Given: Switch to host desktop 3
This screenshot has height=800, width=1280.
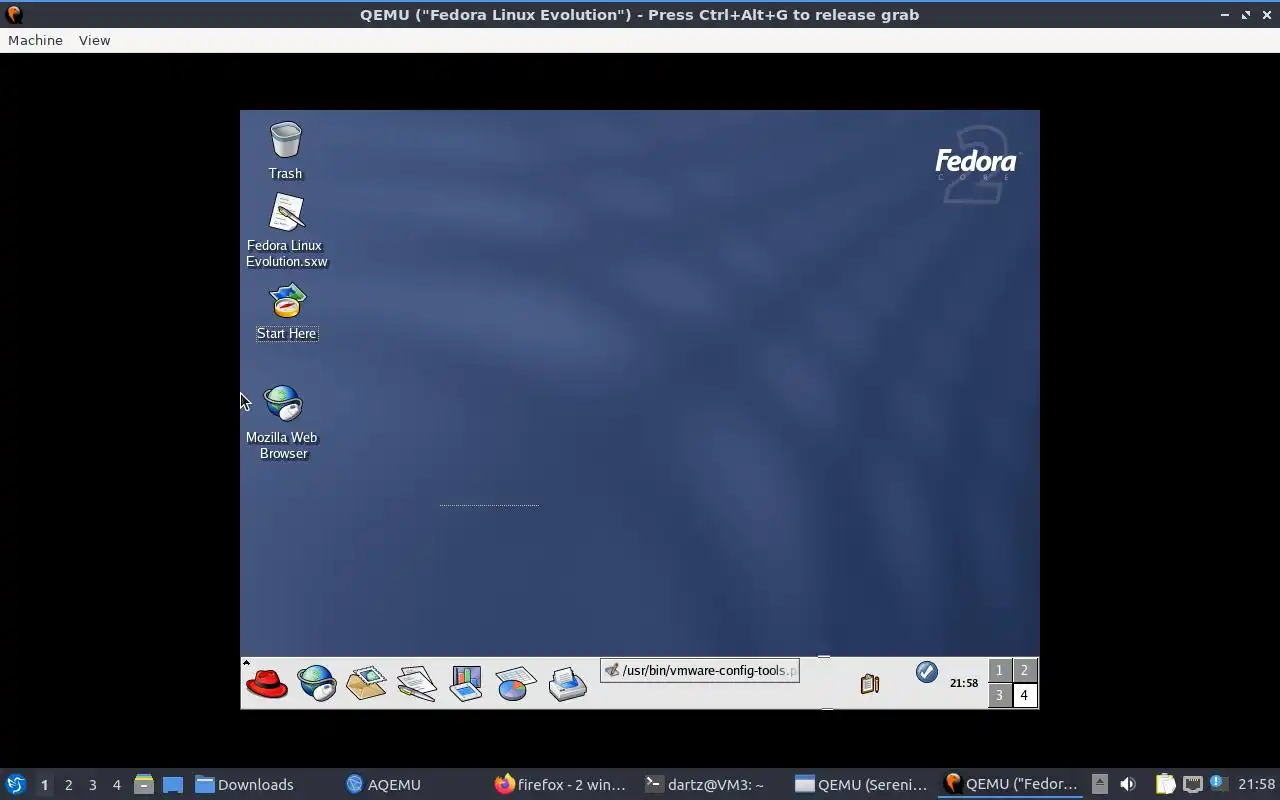Looking at the screenshot, I should 92,785.
